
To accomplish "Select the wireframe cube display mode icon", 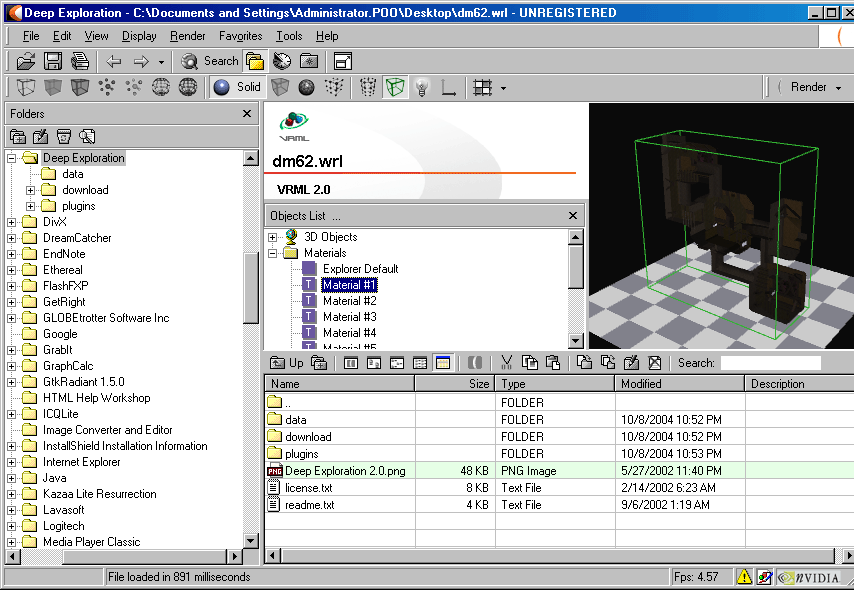I will coord(26,87).
